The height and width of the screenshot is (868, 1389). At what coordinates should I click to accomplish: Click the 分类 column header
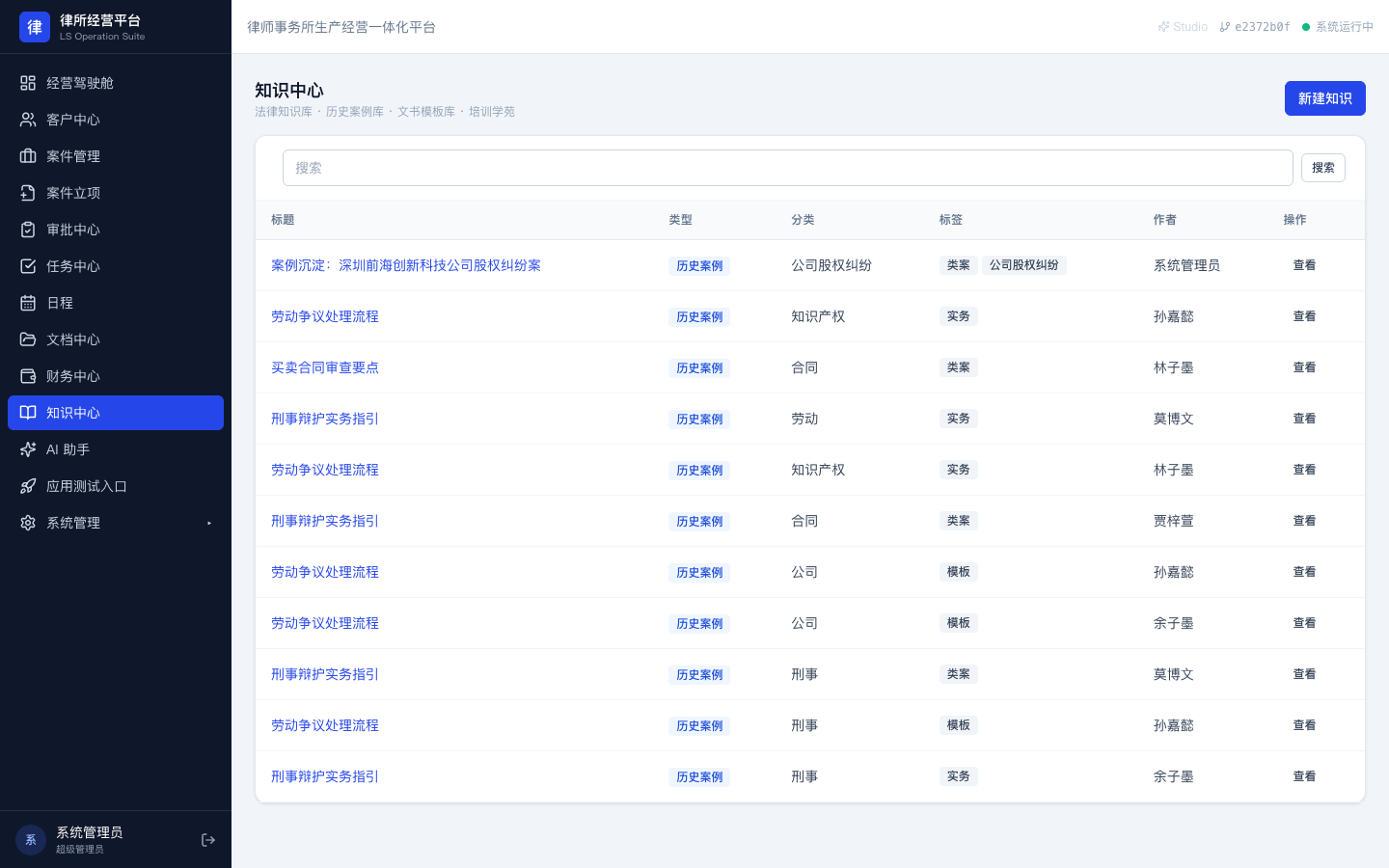coord(803,220)
